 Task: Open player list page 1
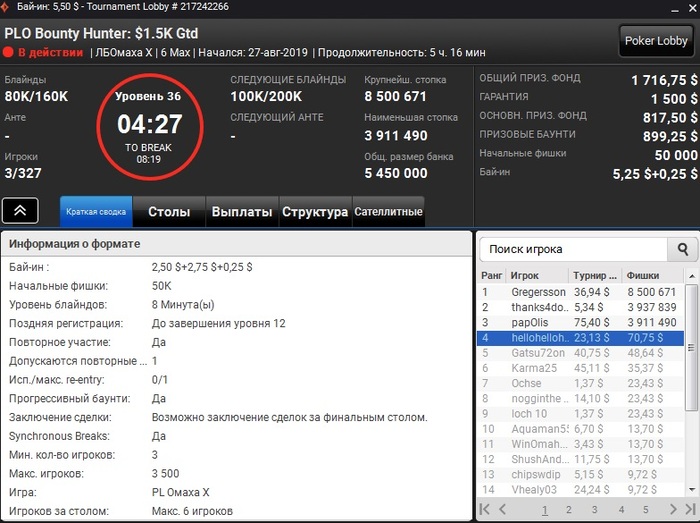(x=545, y=510)
